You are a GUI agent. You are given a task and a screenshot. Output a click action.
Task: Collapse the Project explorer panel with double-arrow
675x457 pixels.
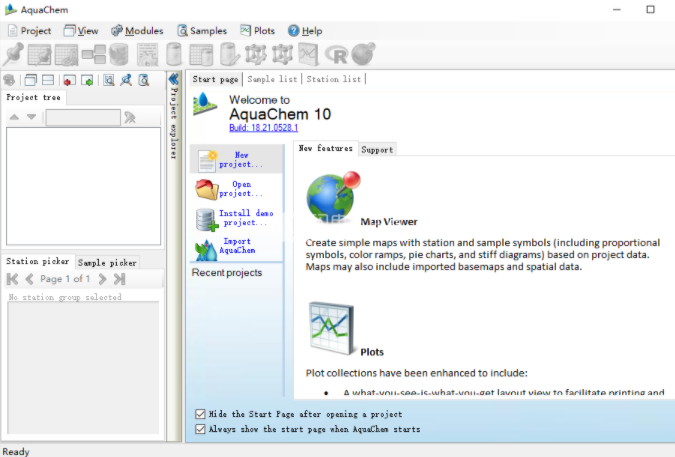click(x=173, y=79)
